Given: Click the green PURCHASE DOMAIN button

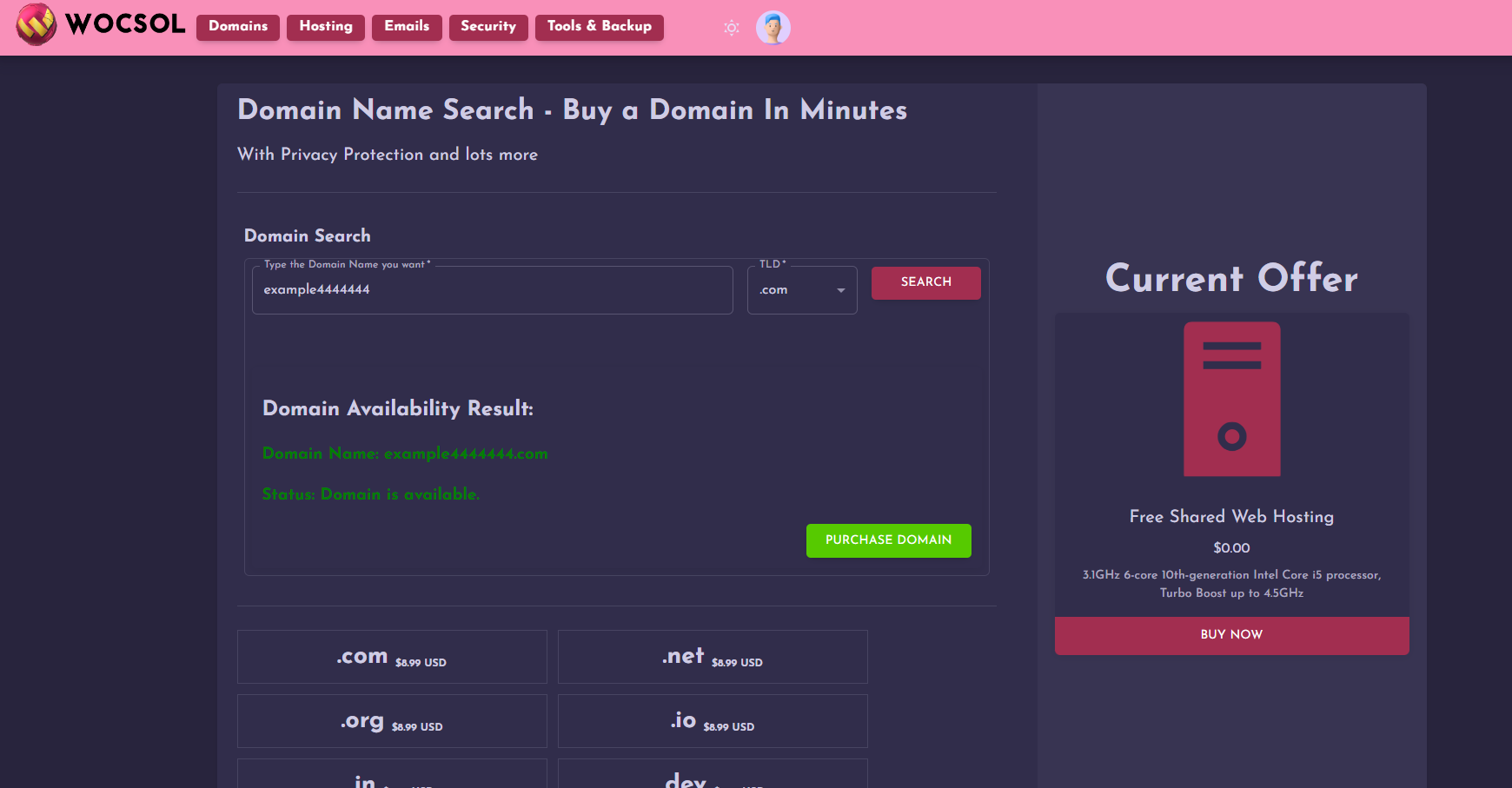Looking at the screenshot, I should tap(888, 540).
